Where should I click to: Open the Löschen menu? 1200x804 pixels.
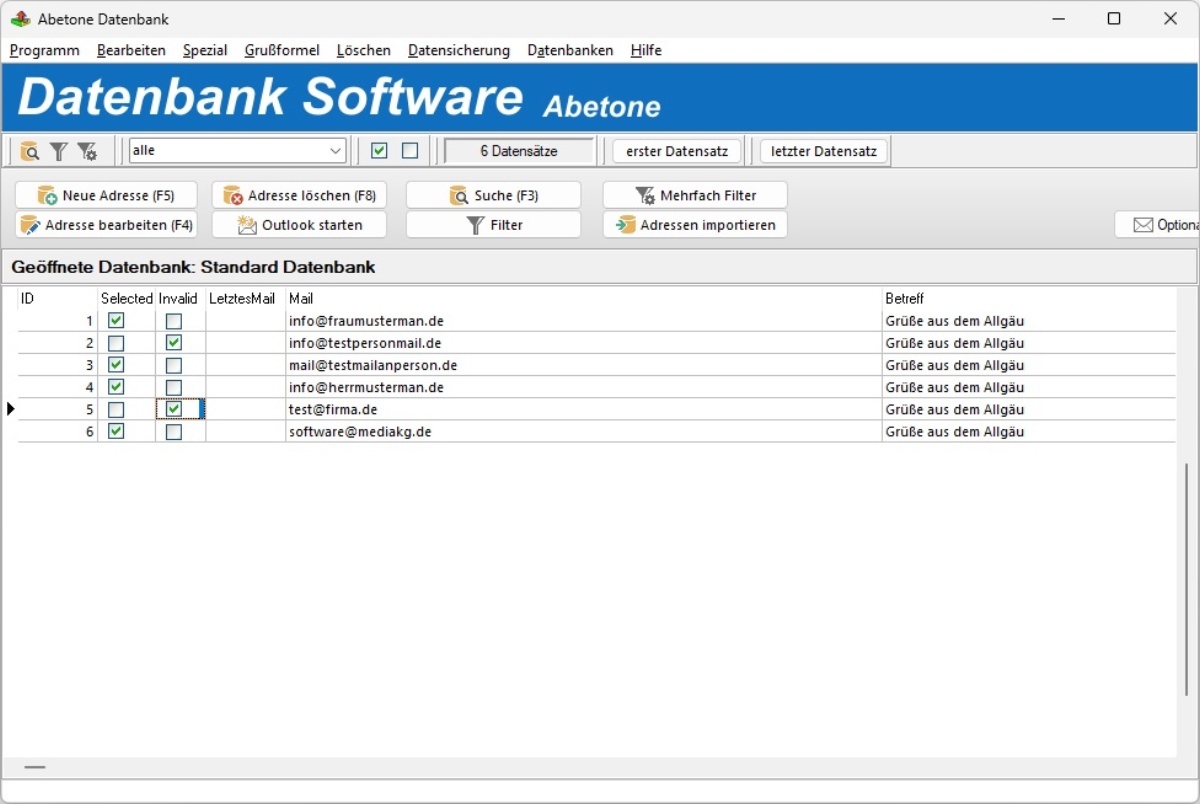[364, 50]
